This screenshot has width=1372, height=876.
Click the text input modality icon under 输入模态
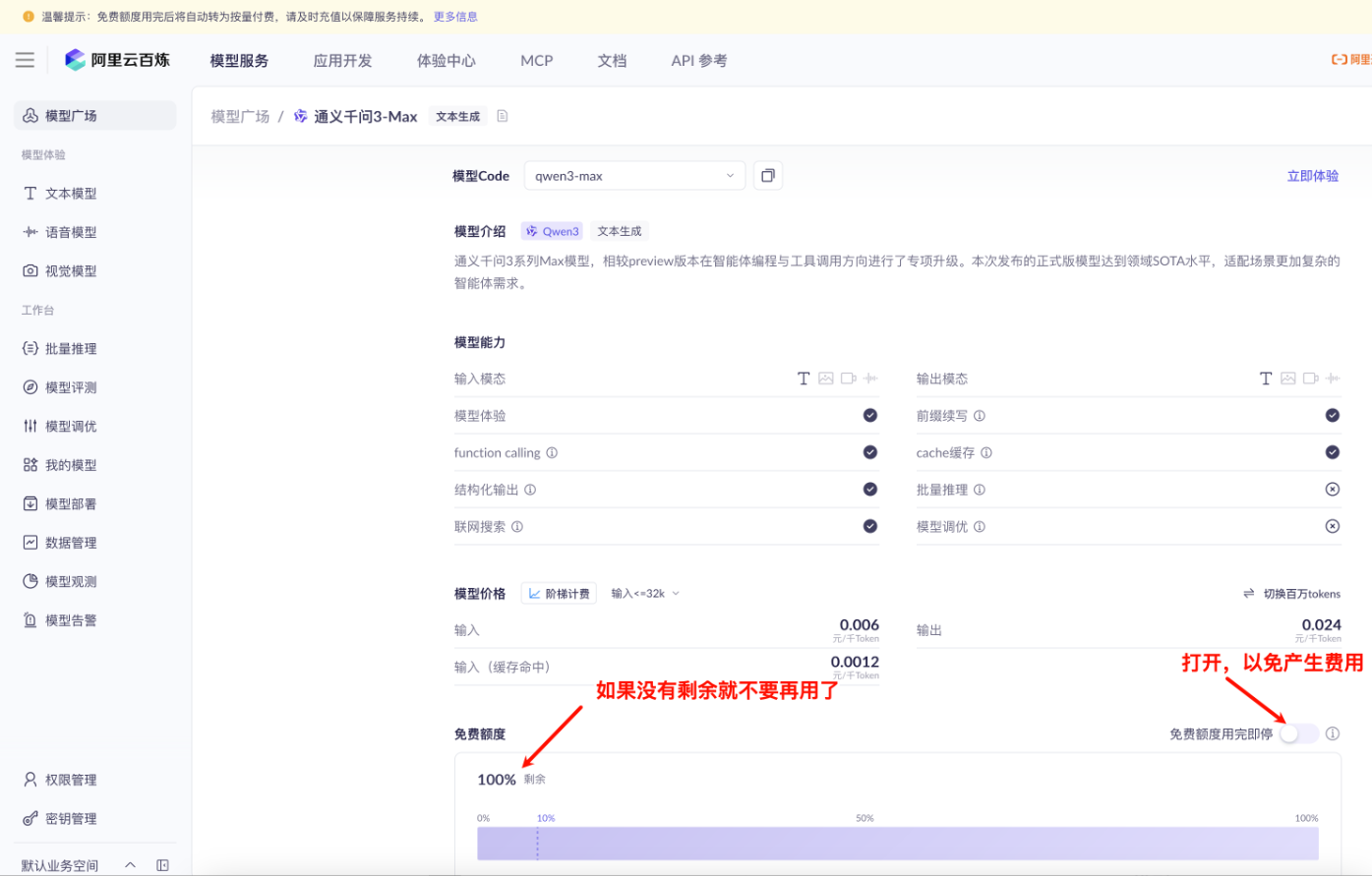(804, 379)
